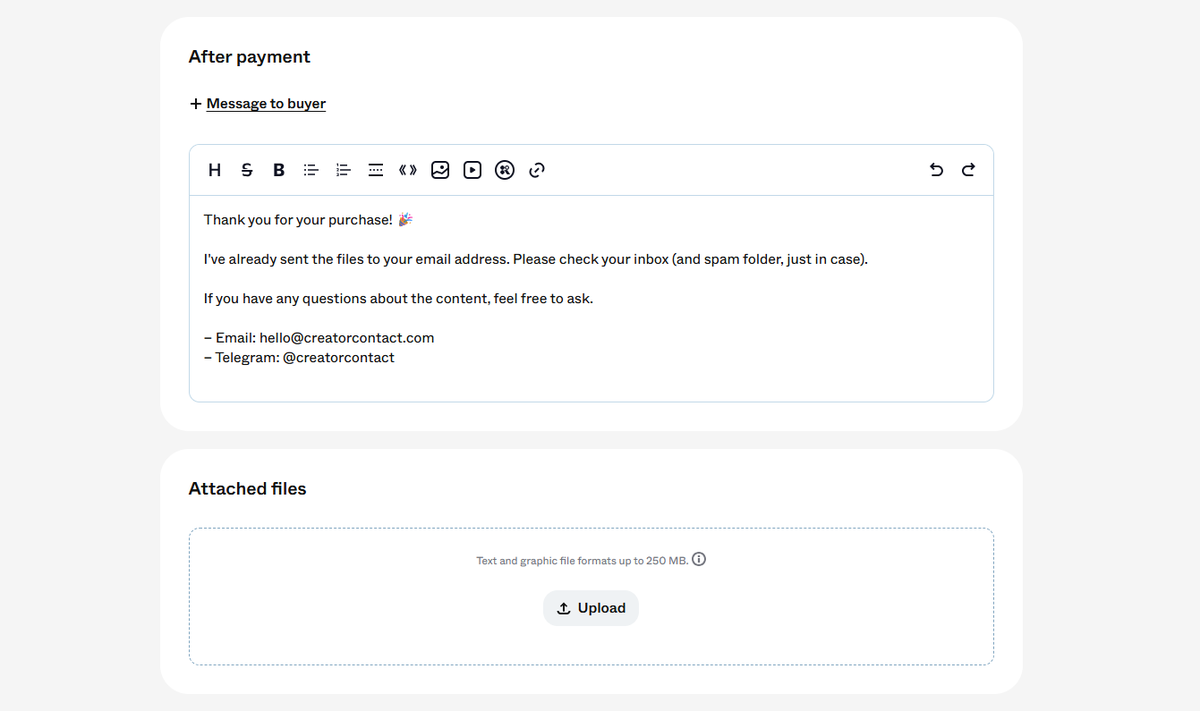Click the file formats info icon
Image resolution: width=1200 pixels, height=711 pixels.
(699, 560)
